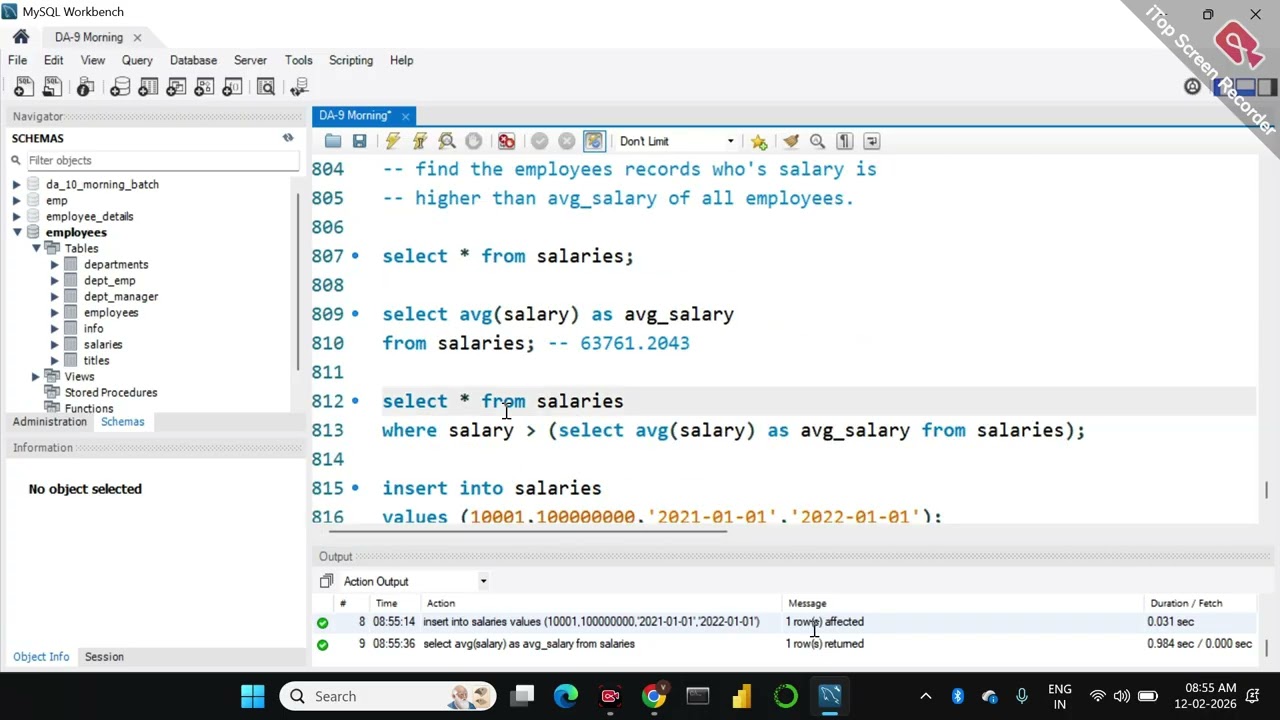
Task: Open Microsoft Edge from taskbar
Action: coord(566,696)
